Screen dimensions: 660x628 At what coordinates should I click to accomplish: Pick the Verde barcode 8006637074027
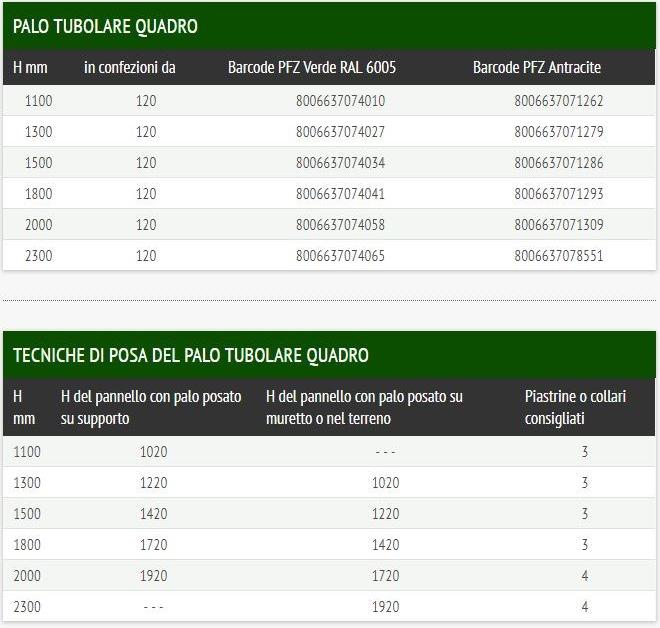340,132
